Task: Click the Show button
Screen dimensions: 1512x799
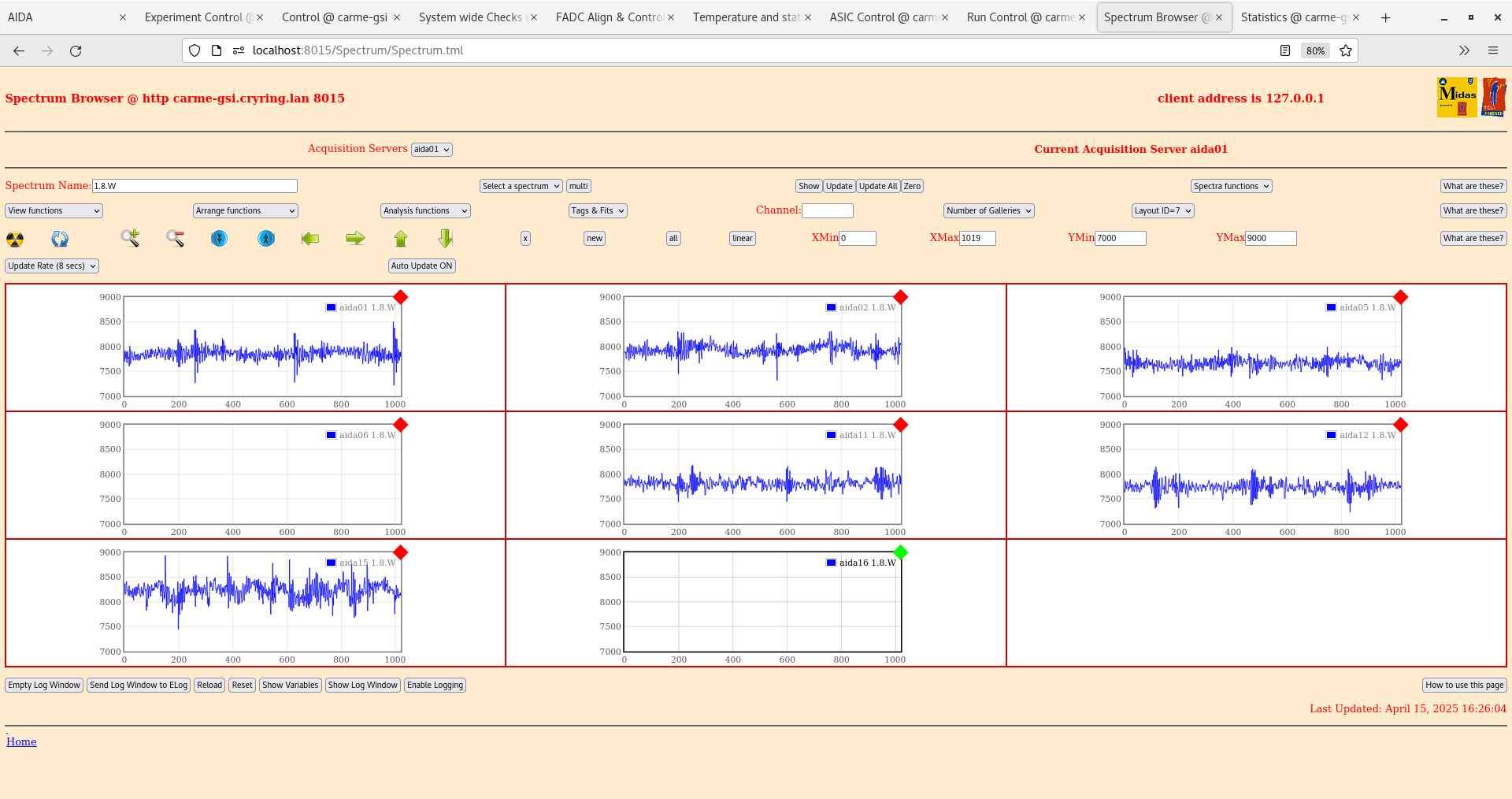Action: [809, 186]
